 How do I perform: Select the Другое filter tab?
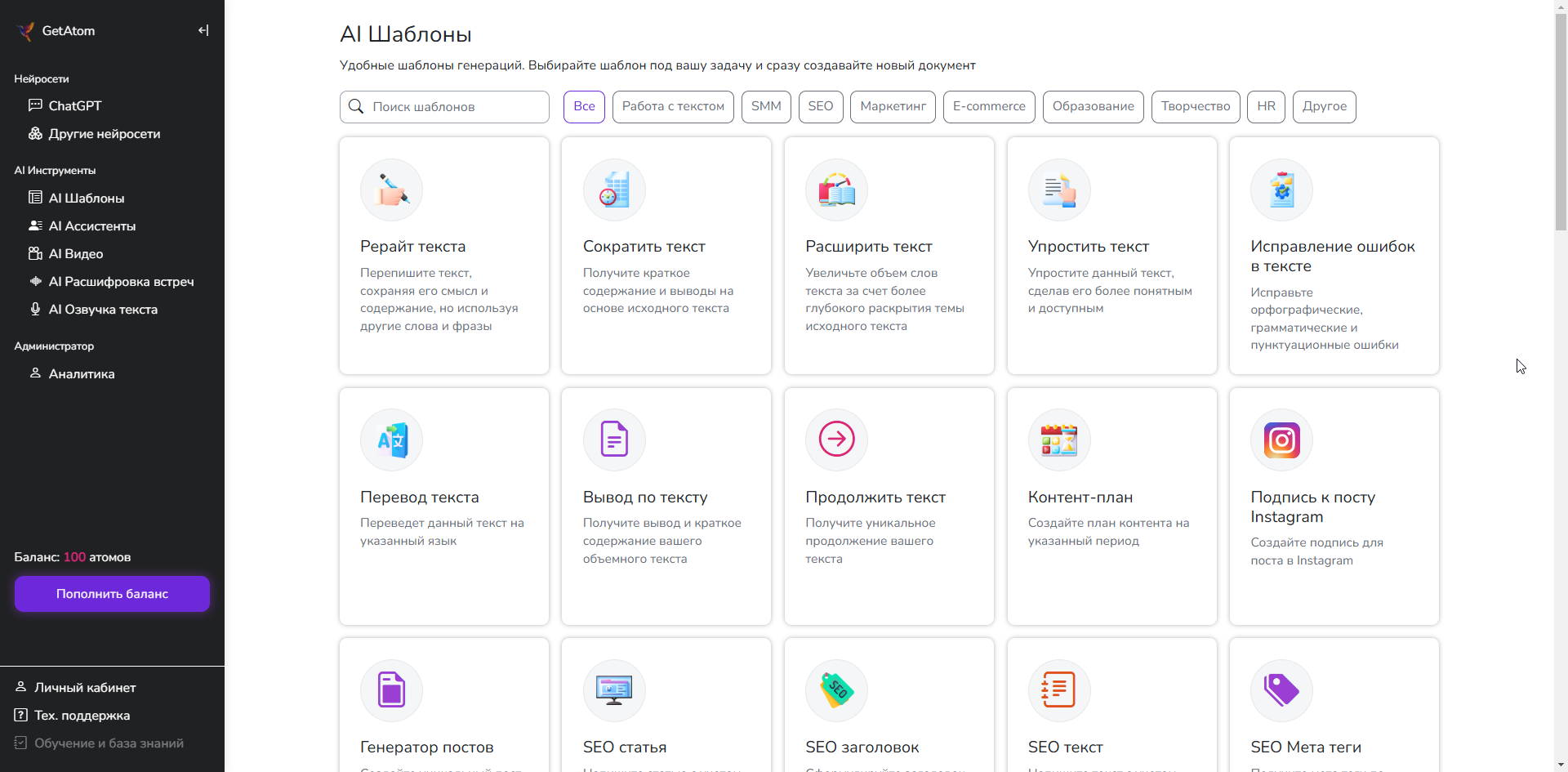[1325, 106]
